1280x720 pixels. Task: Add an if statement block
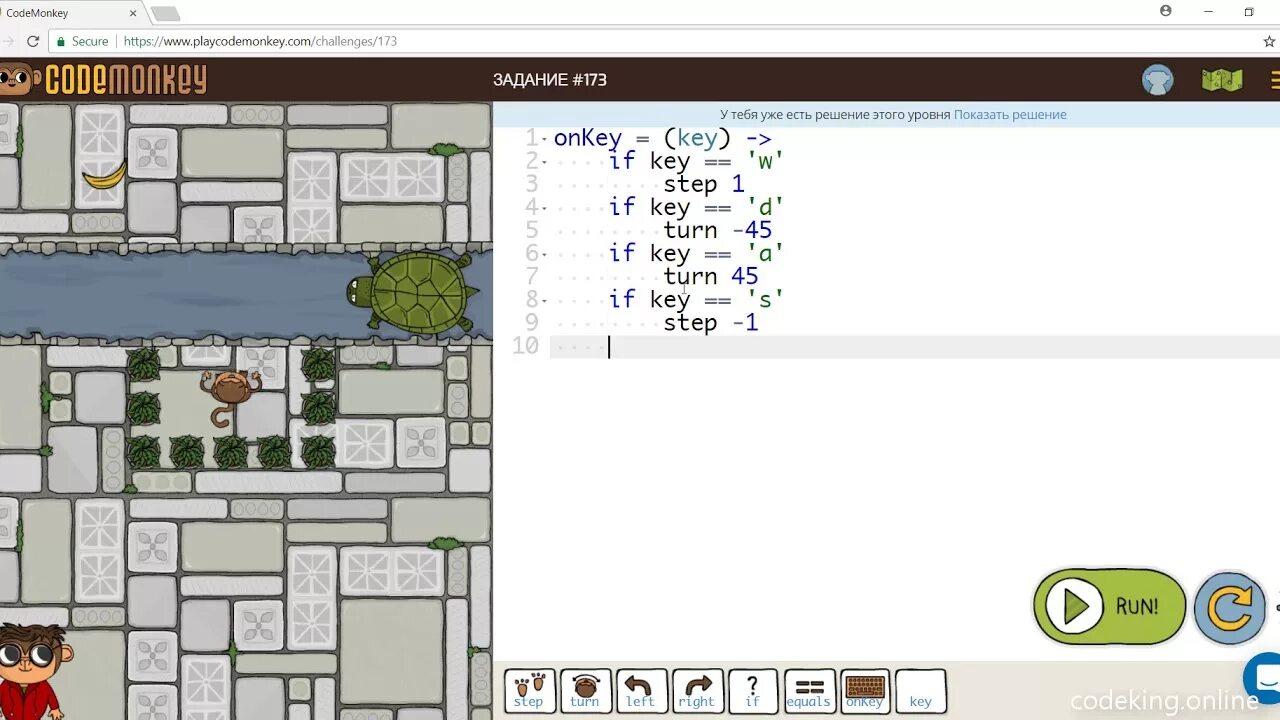pos(753,691)
